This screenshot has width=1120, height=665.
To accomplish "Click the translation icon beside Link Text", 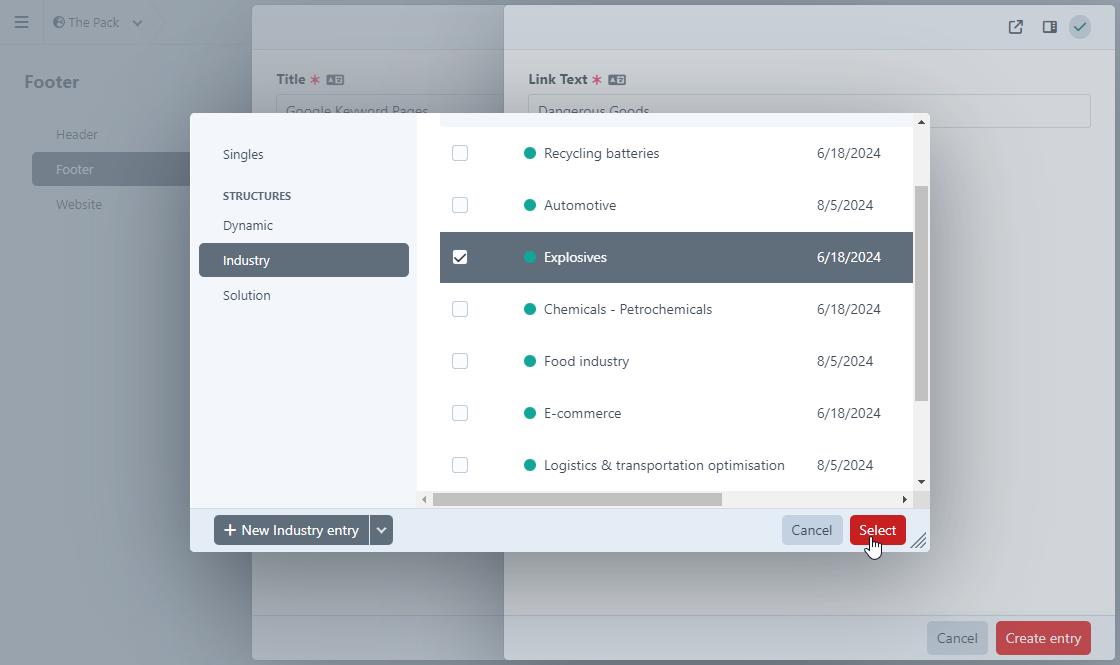I will 617,80.
